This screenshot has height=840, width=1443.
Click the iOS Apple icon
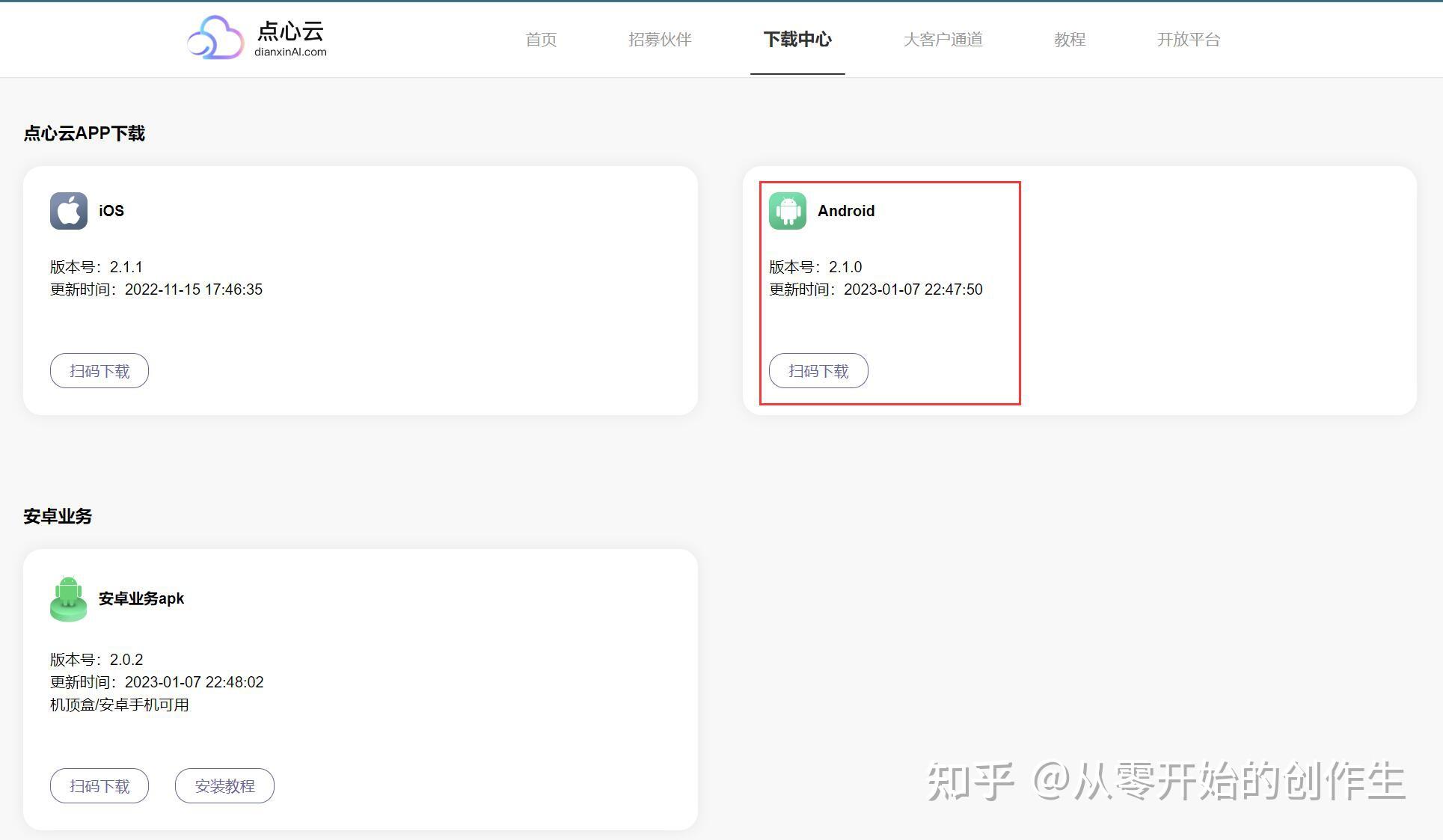[x=69, y=211]
